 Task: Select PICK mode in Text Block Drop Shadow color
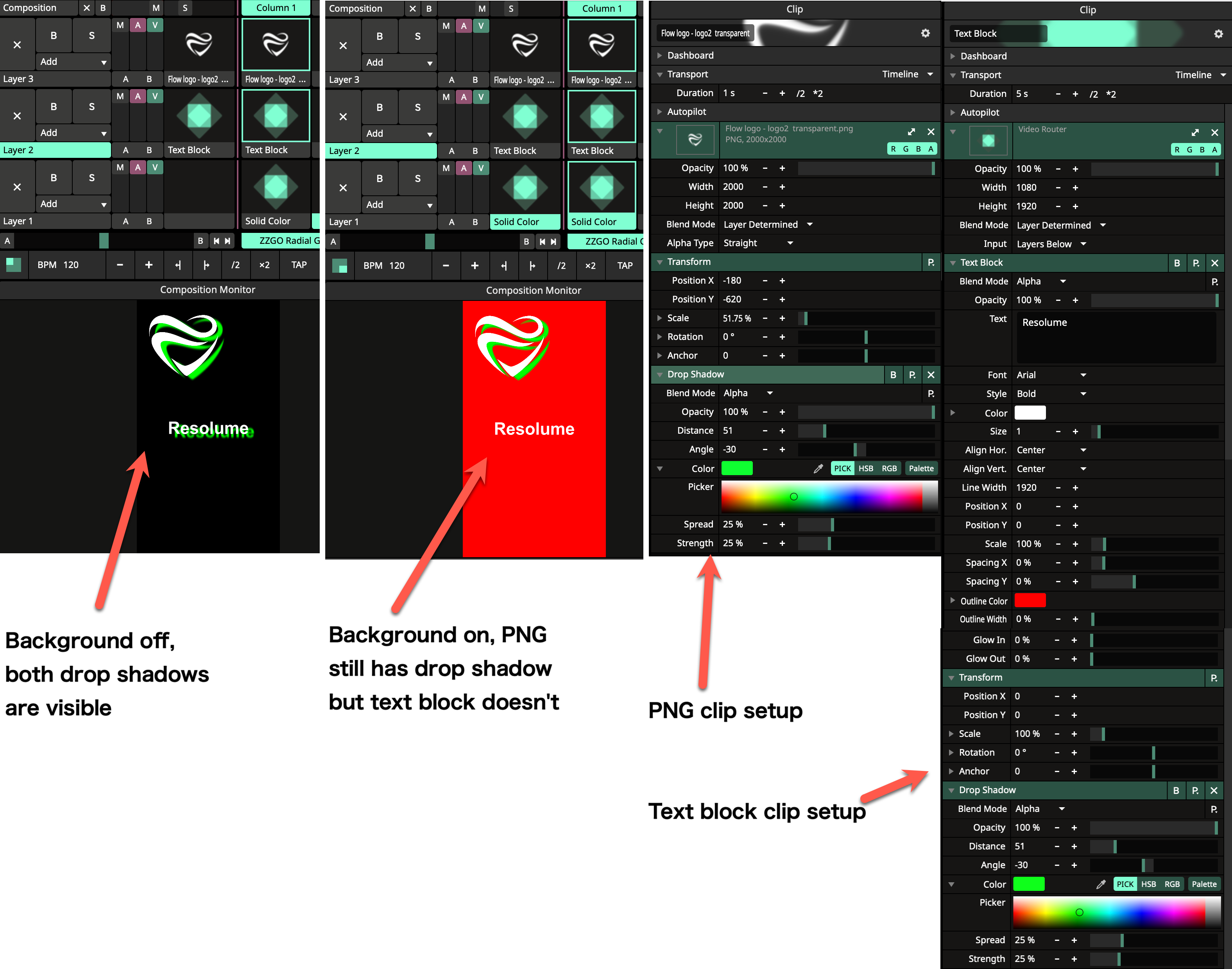tap(1125, 884)
